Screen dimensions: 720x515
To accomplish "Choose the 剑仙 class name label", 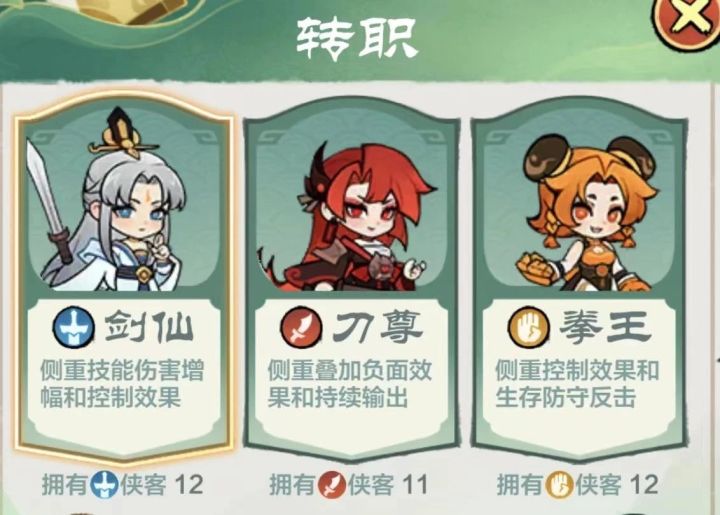I will click(x=149, y=327).
